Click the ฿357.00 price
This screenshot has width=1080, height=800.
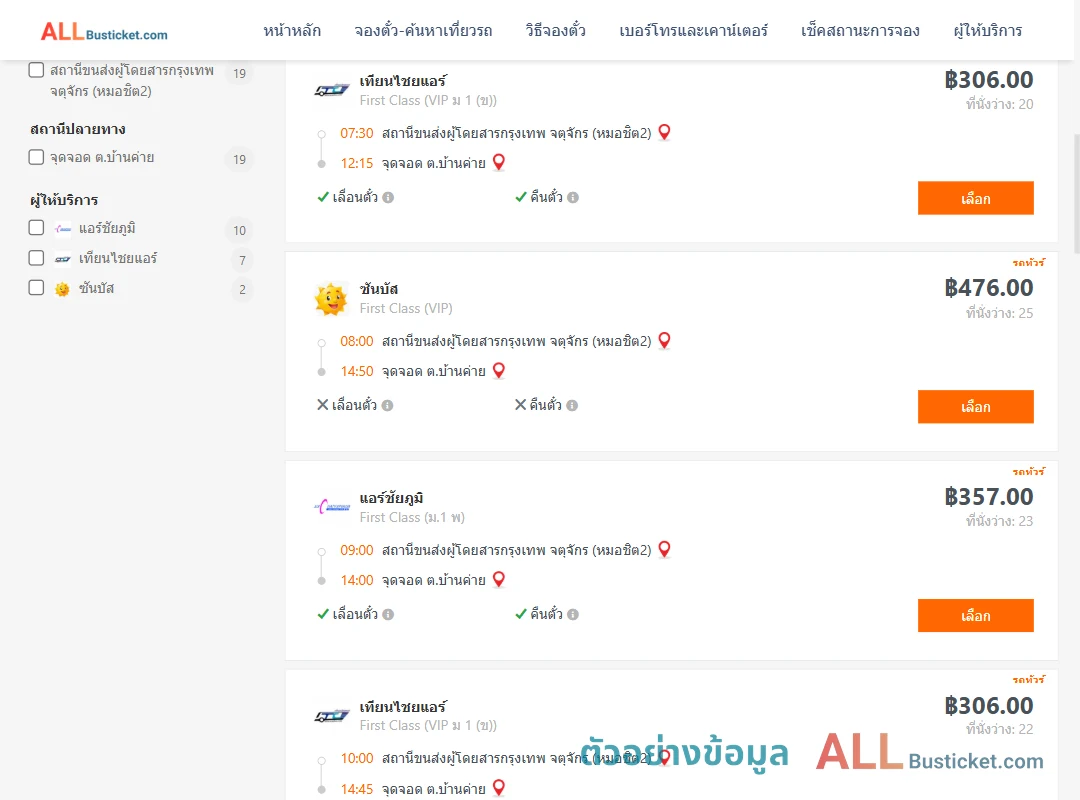click(988, 497)
